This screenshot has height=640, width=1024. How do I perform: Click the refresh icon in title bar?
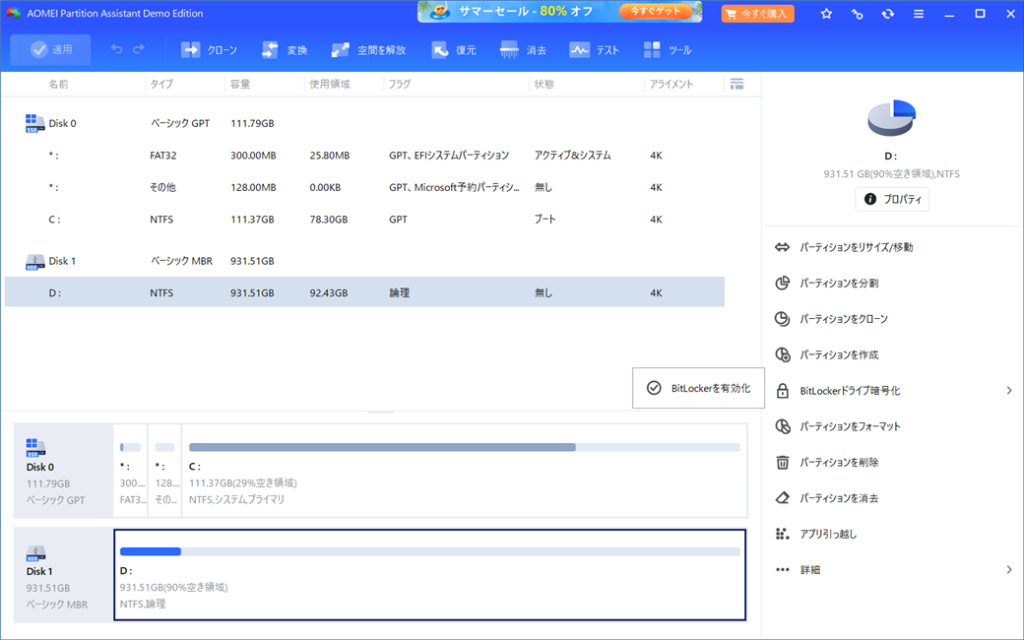(x=888, y=14)
